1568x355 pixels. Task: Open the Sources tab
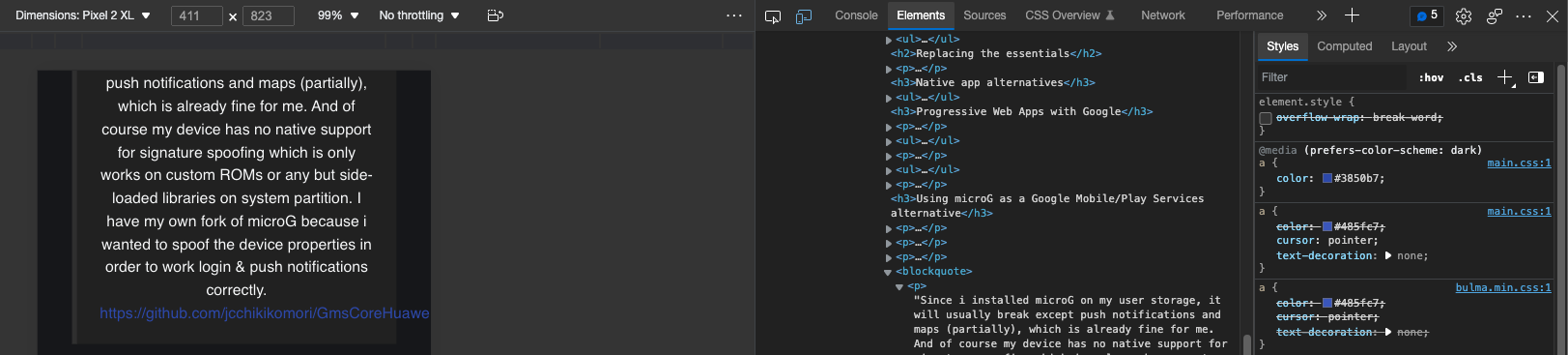tap(984, 15)
